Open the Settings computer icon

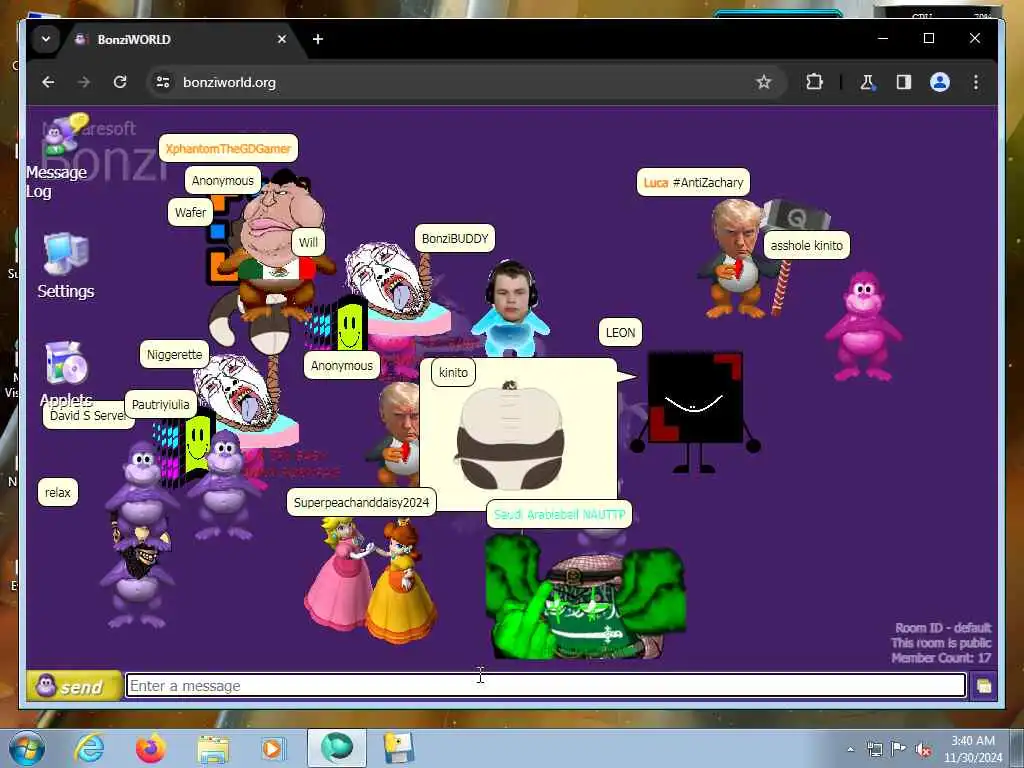(x=65, y=253)
